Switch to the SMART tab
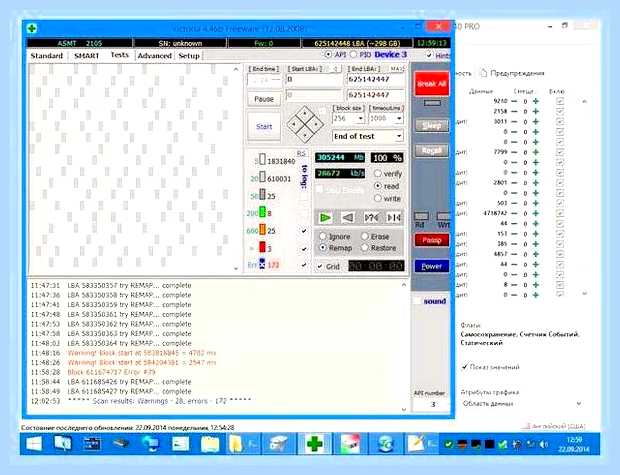The image size is (620, 475). coord(86,56)
